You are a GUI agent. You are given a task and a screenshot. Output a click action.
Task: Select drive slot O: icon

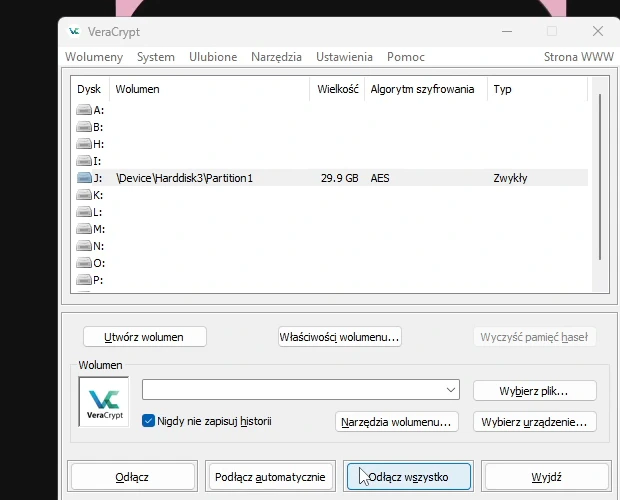(84, 263)
